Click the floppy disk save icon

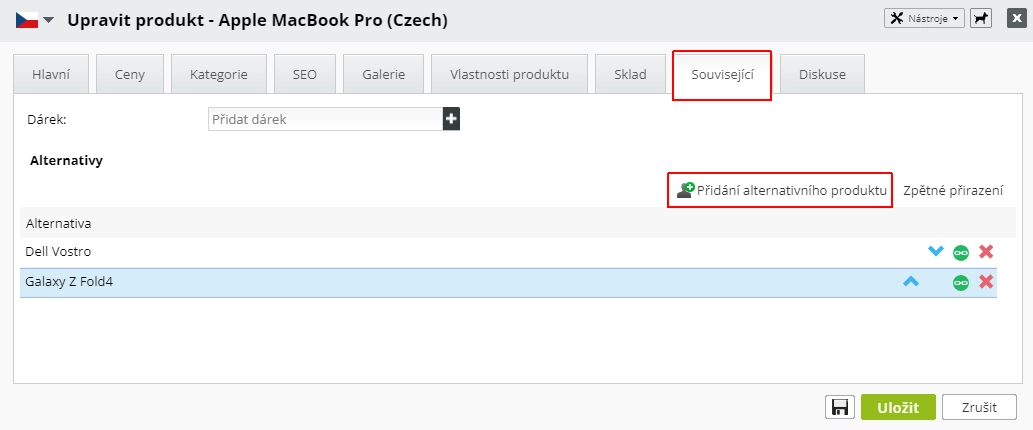(x=840, y=407)
